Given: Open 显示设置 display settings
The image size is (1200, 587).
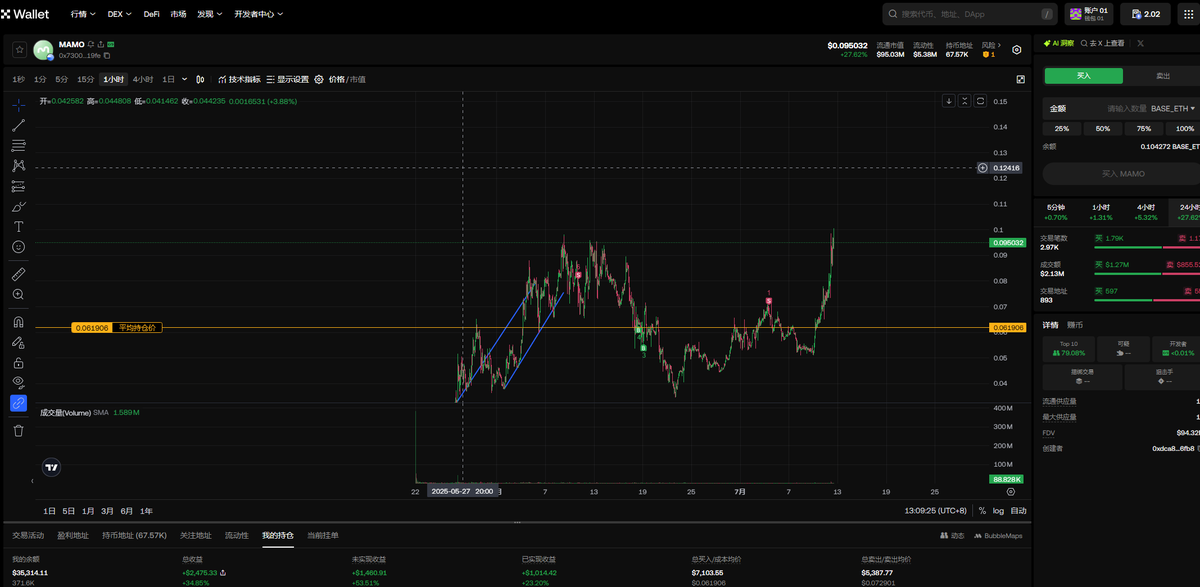Looking at the screenshot, I should tap(287, 79).
